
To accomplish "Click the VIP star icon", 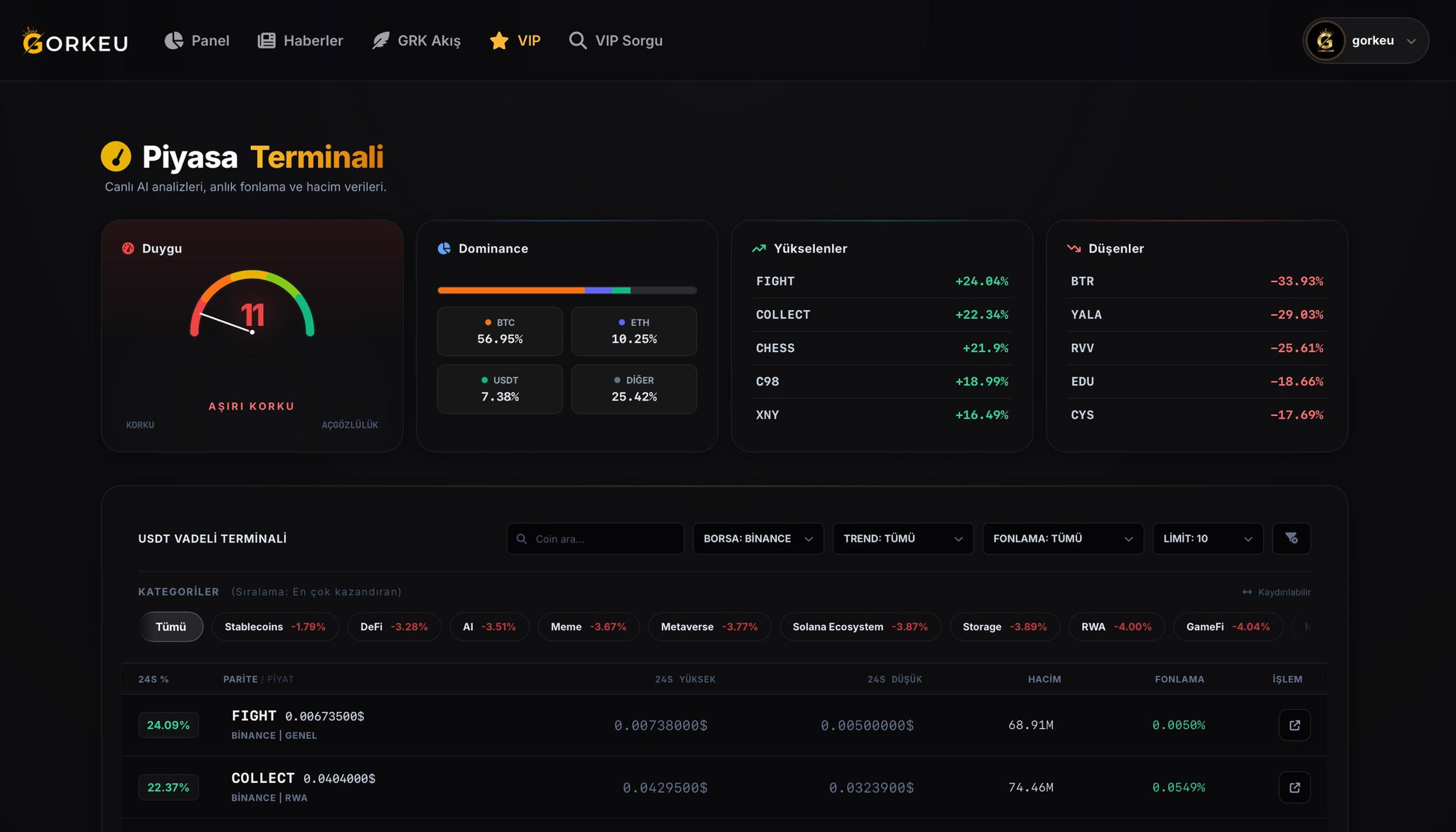I will coord(499,41).
